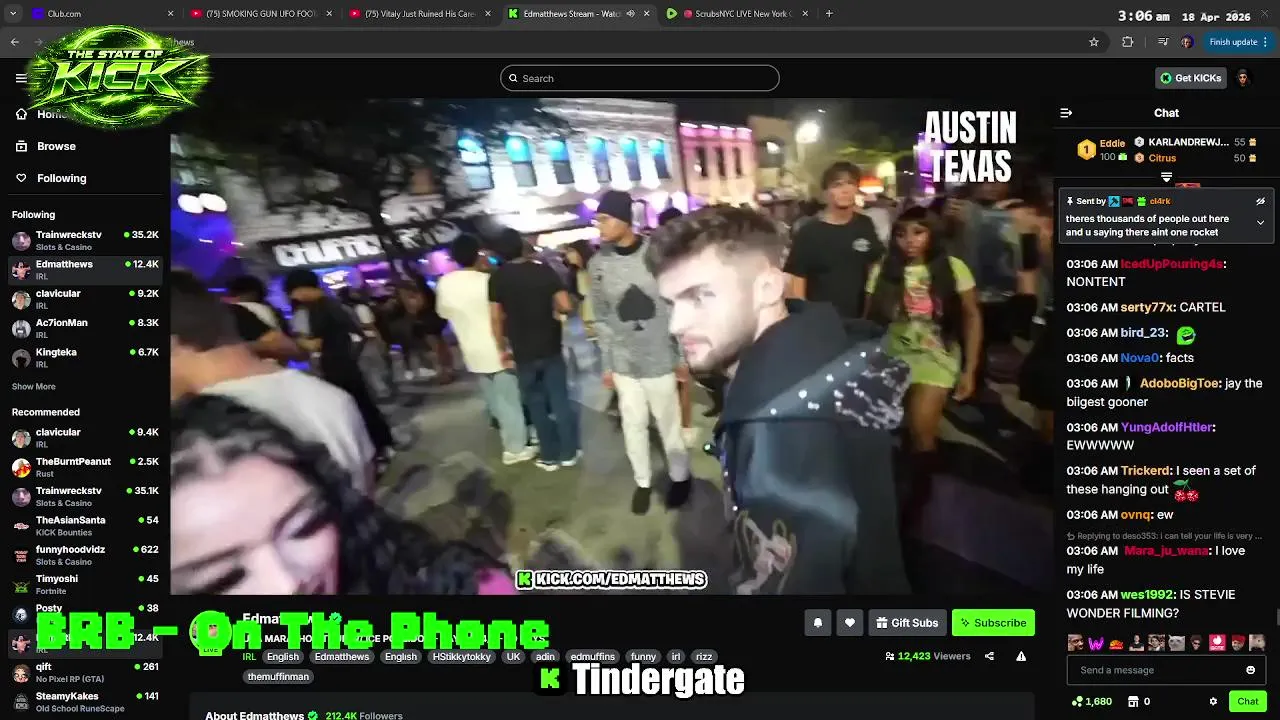Image resolution: width=1280 pixels, height=720 pixels.
Task: Click the funny tag
Action: pyautogui.click(x=643, y=657)
